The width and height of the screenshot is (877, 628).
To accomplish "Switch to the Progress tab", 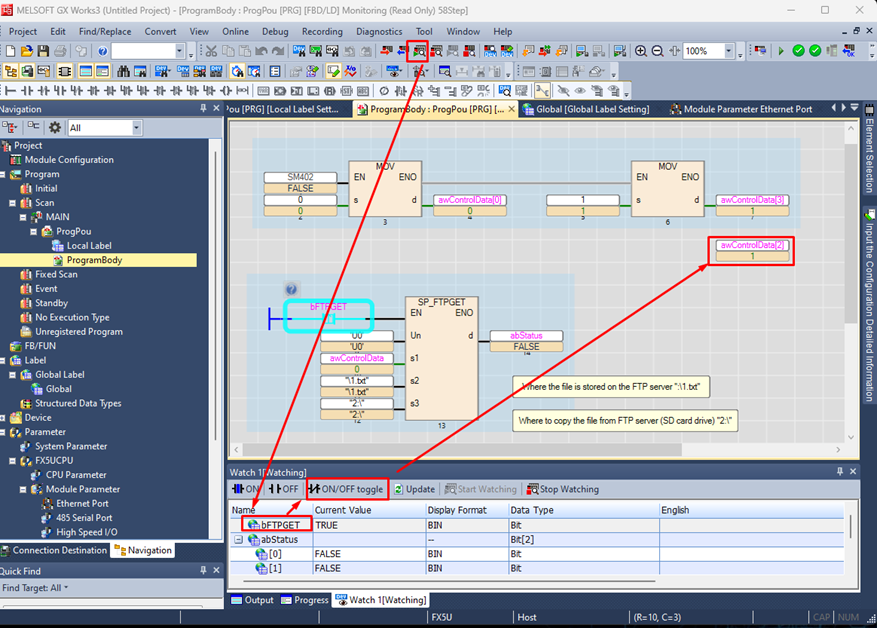I will point(305,600).
